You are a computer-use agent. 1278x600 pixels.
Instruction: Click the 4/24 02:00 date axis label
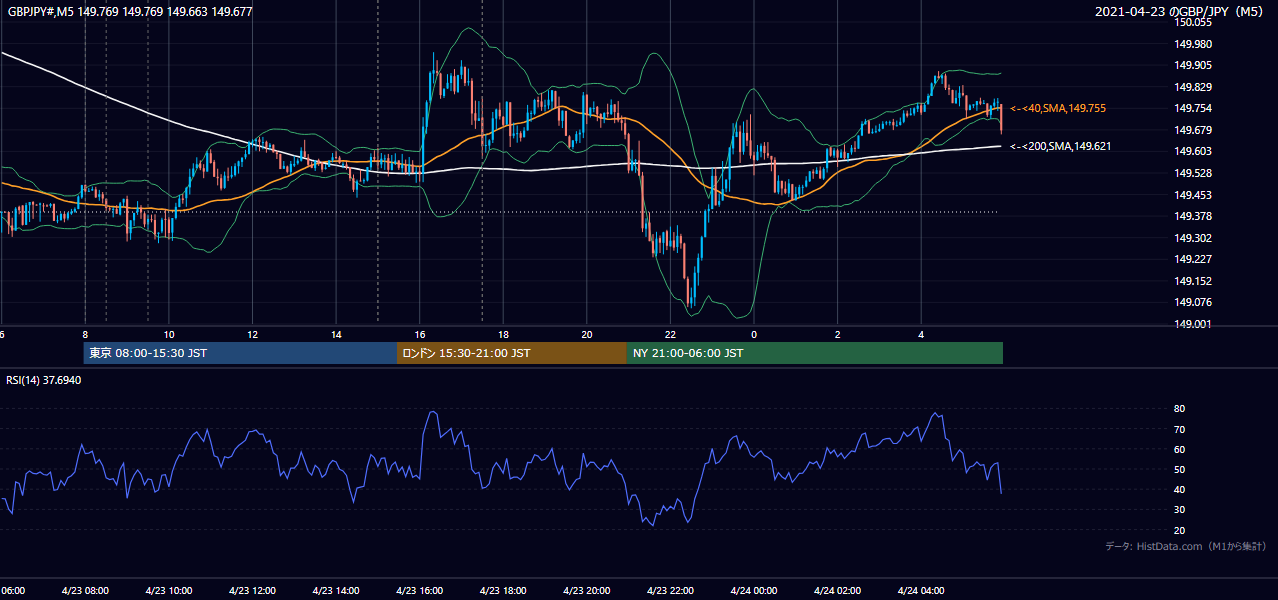pyautogui.click(x=837, y=590)
